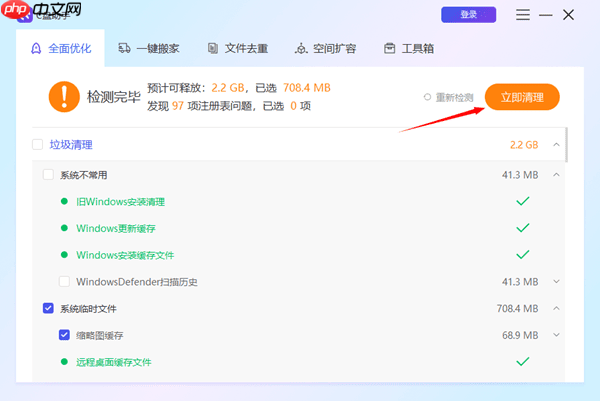The image size is (600, 401).
Task: Click the truck icon of 一键搬家
Action: pos(124,48)
